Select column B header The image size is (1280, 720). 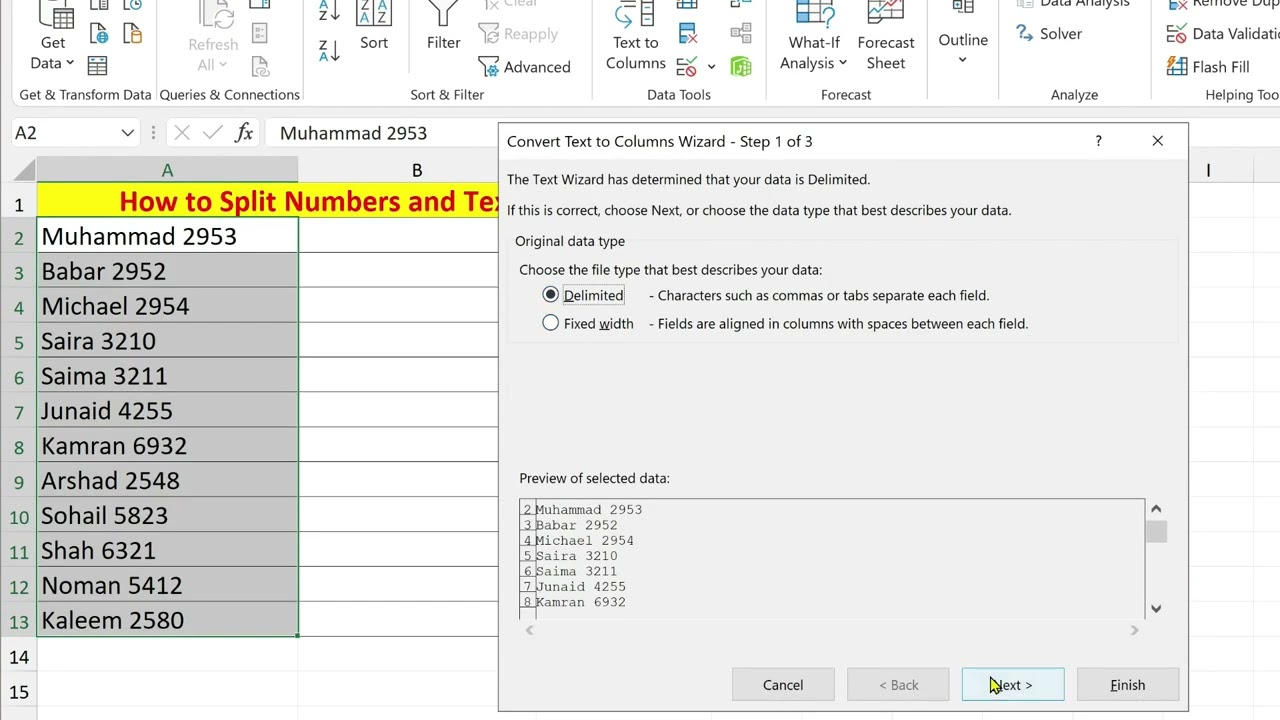point(416,171)
